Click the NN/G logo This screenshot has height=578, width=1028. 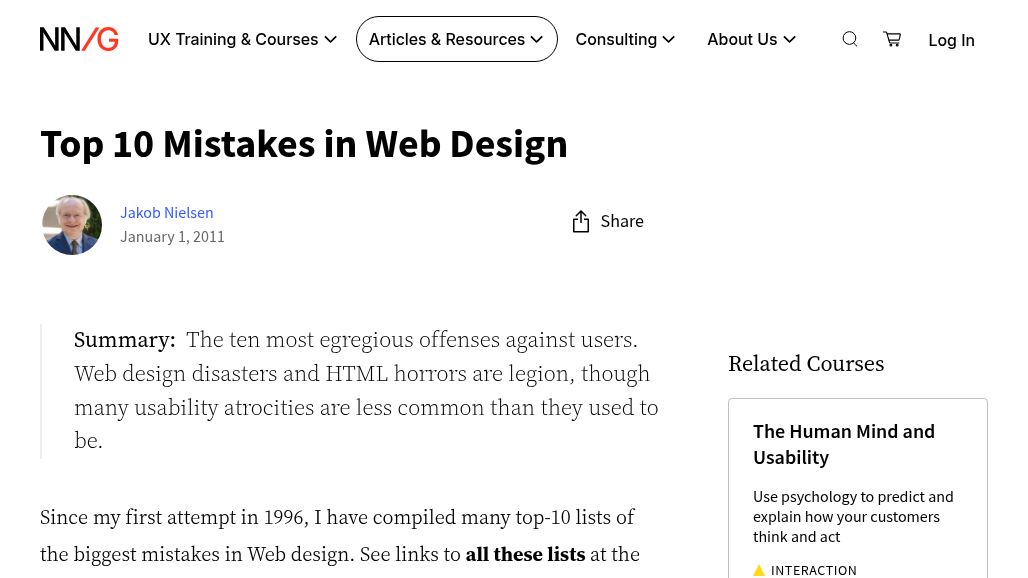click(79, 39)
